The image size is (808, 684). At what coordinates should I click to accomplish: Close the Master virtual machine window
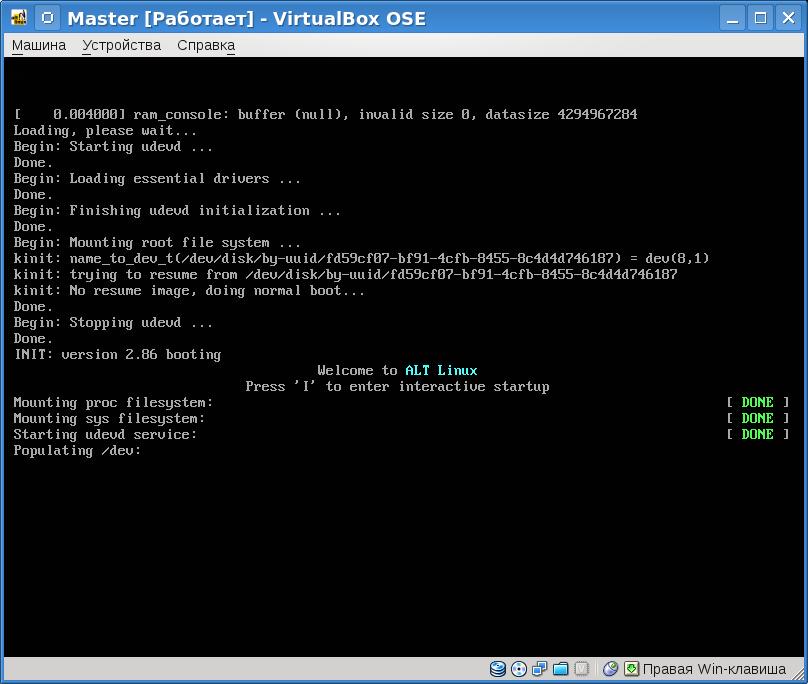point(786,18)
